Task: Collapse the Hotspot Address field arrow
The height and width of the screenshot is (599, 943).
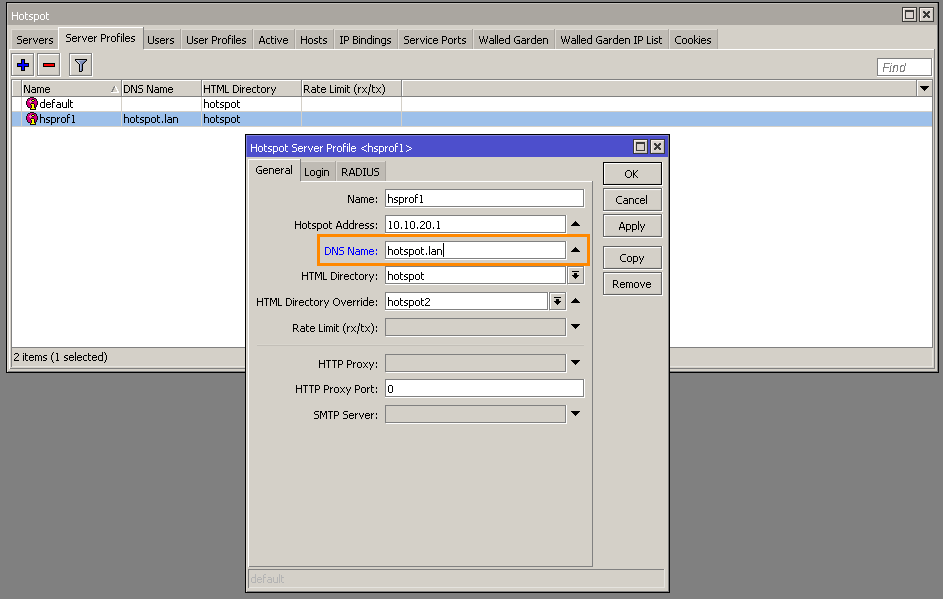Action: (x=576, y=224)
